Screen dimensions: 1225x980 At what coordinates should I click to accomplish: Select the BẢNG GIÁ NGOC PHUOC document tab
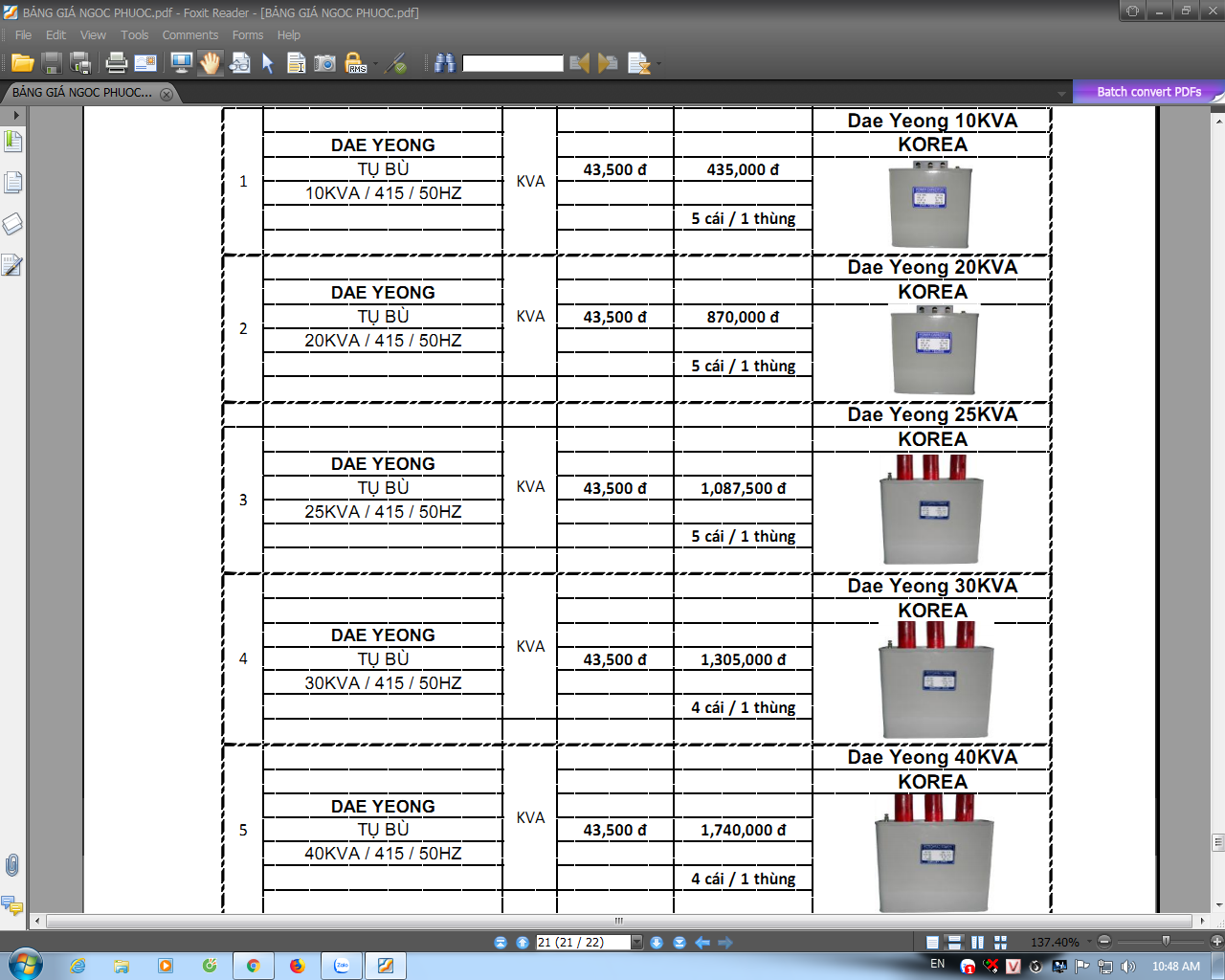point(82,93)
